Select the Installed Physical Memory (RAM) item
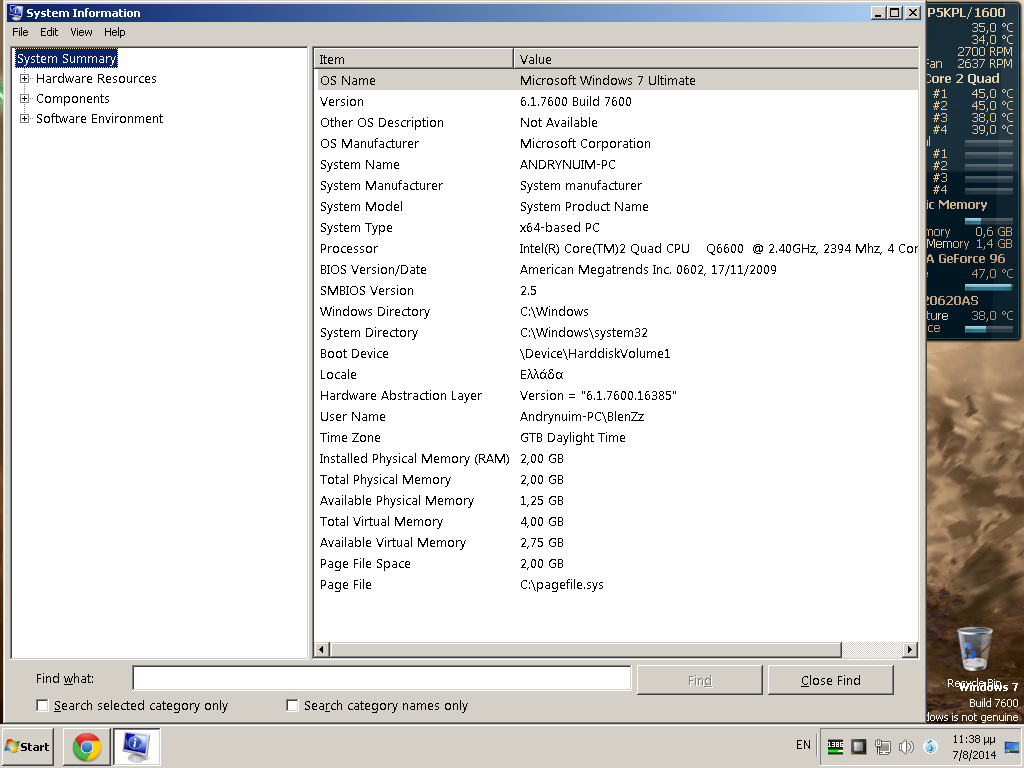 [414, 458]
